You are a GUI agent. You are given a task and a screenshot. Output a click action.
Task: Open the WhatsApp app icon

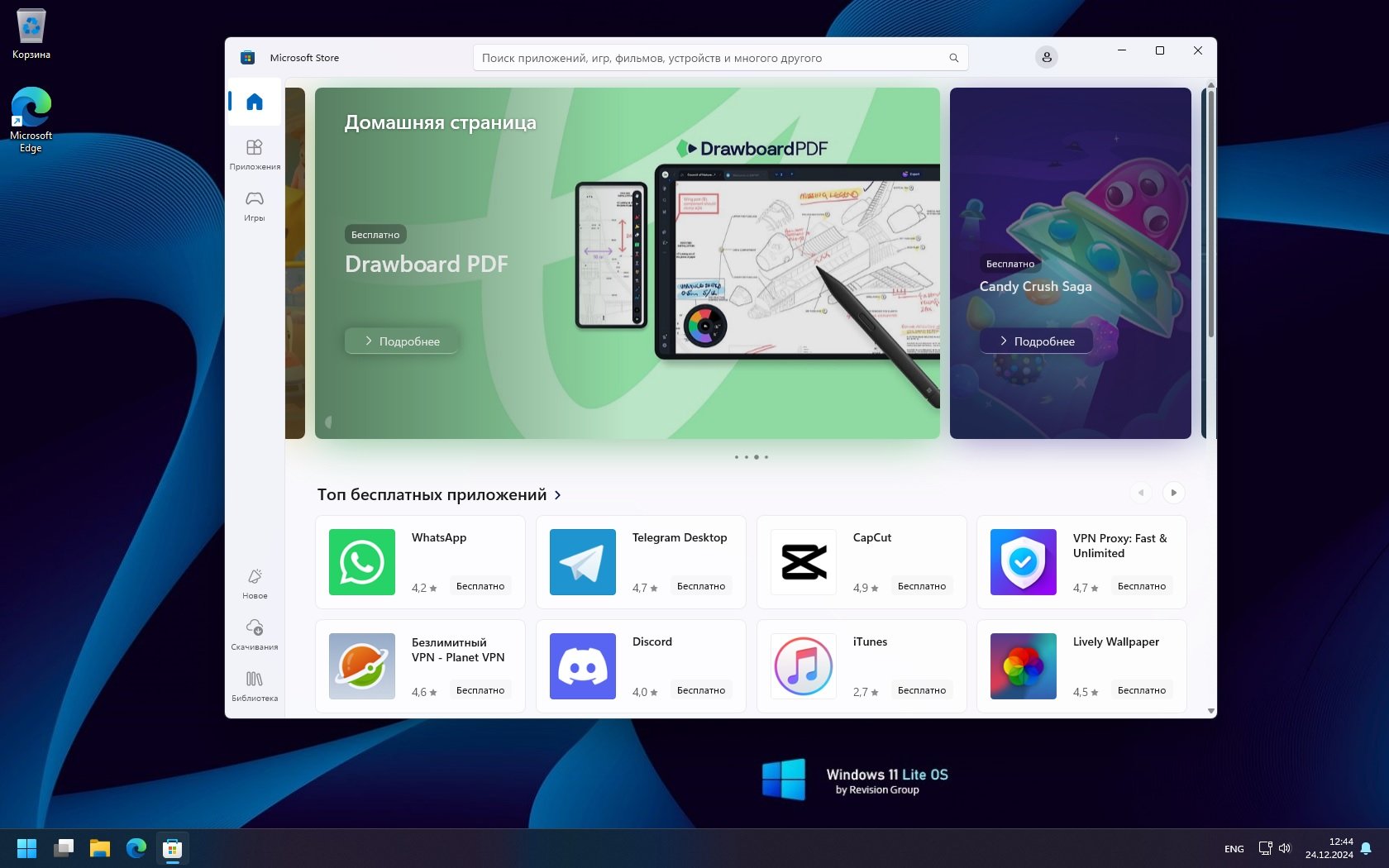pyautogui.click(x=362, y=562)
